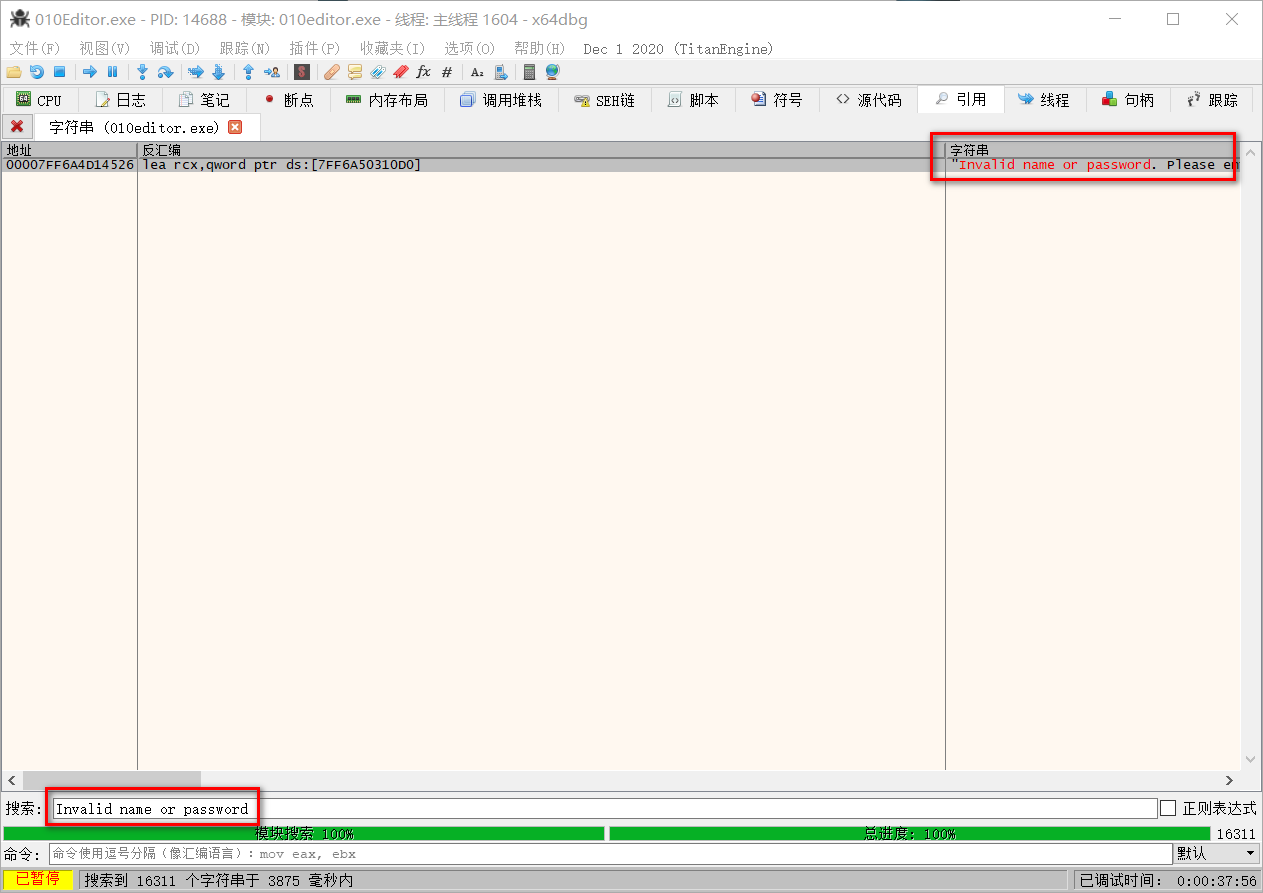Viewport: 1263px width, 893px height.
Task: Click the Open file toolbar icon
Action: click(x=14, y=72)
